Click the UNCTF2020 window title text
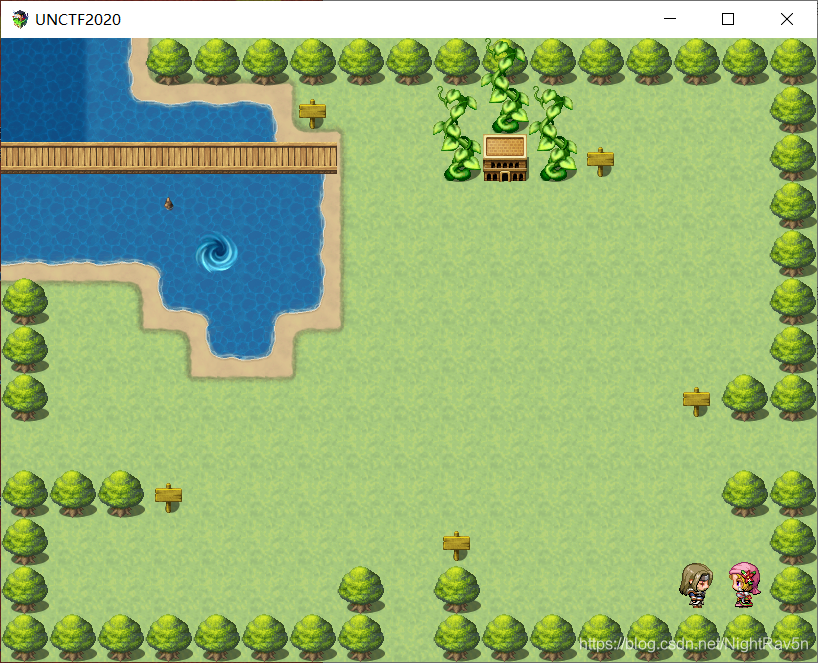 pyautogui.click(x=78, y=19)
